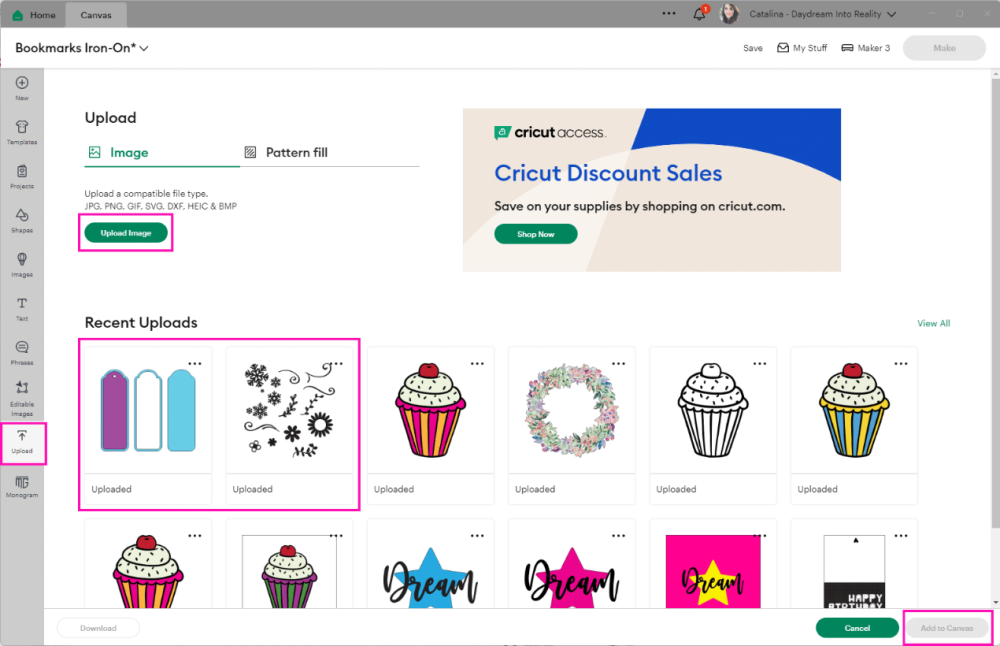
Task: Open the notifications bell
Action: pos(699,15)
